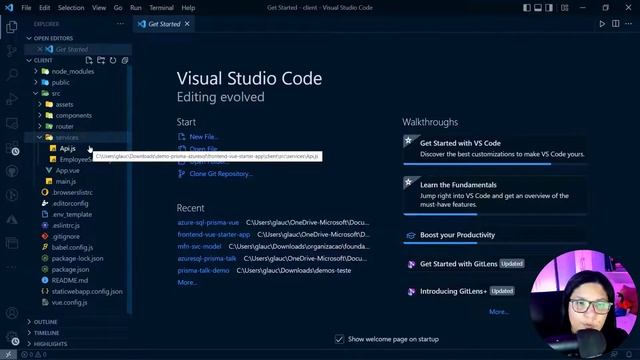Open Boost your Productivity walkthrough
This screenshot has height=360, width=640.
[495, 235]
